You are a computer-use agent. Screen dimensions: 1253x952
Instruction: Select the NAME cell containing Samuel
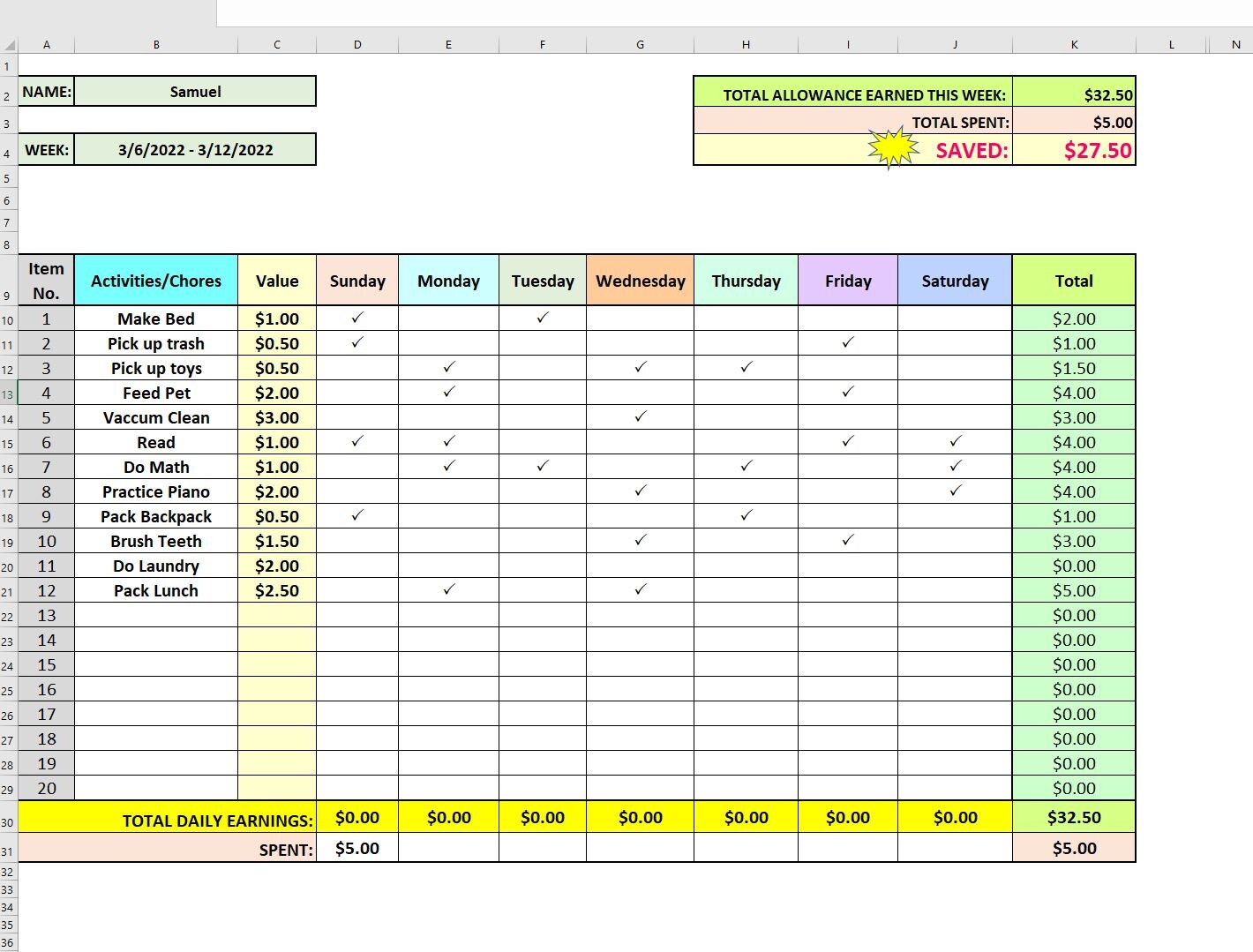195,91
